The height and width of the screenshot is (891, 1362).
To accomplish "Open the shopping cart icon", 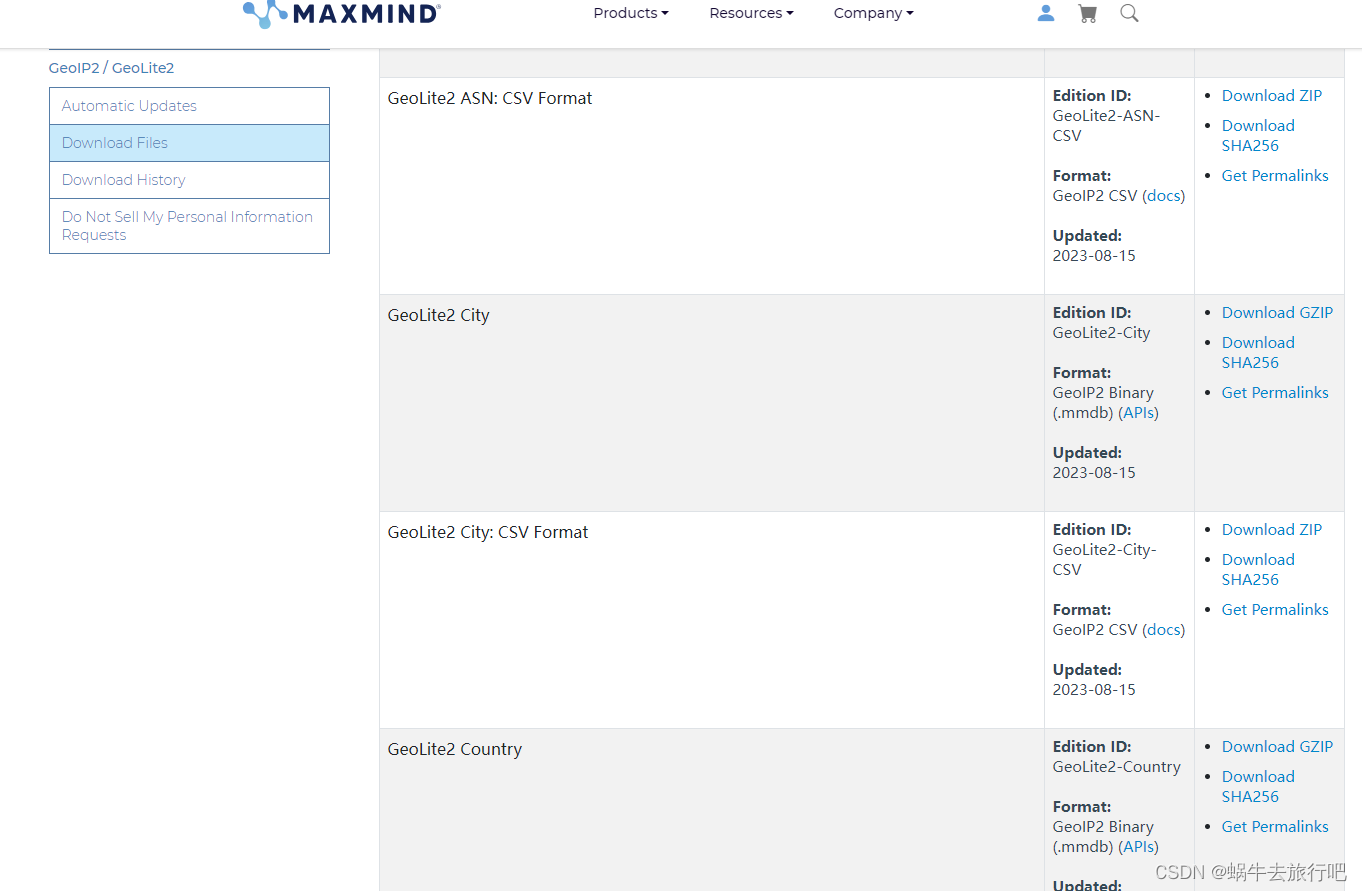I will (1087, 13).
